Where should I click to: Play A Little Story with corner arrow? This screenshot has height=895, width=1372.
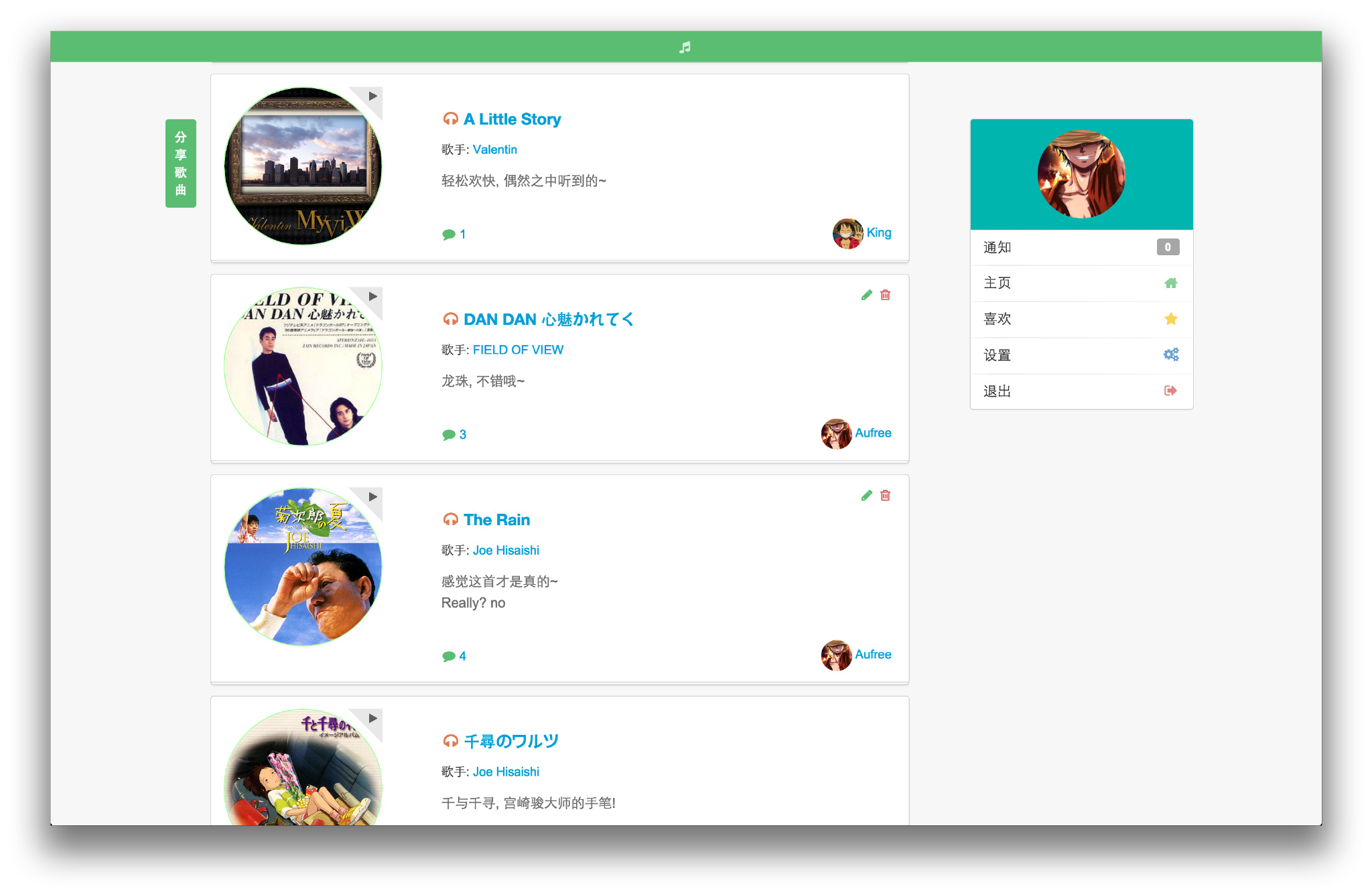(373, 96)
